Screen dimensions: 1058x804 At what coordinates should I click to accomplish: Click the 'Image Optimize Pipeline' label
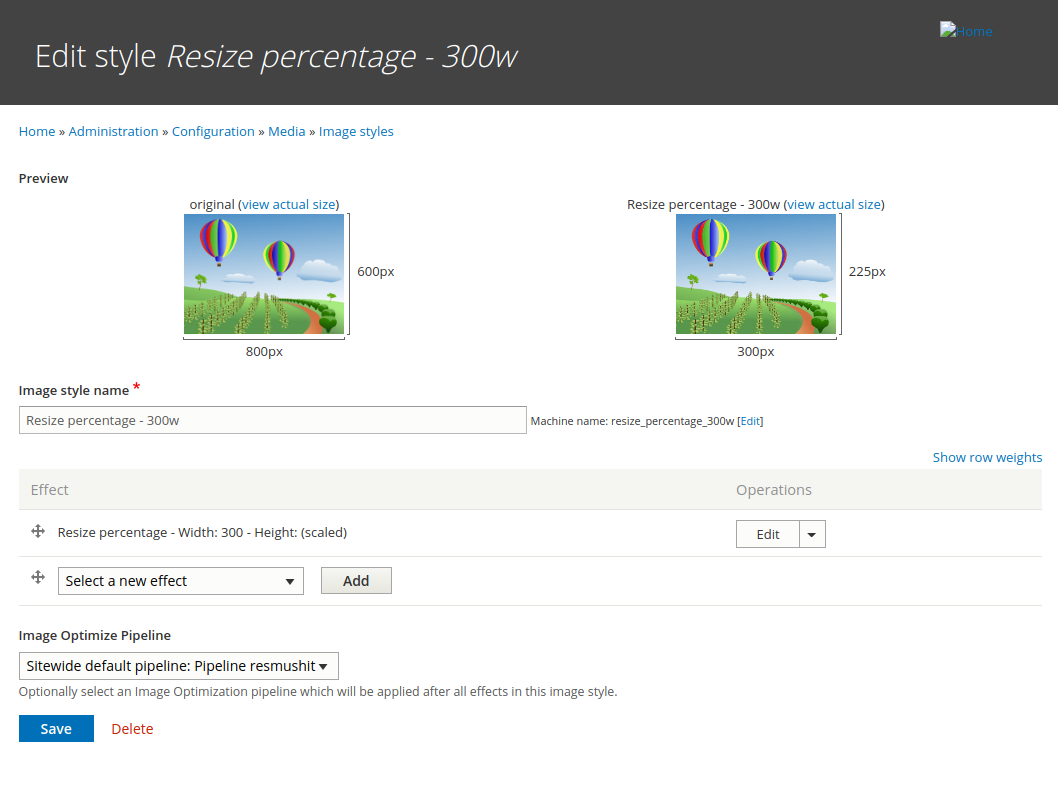[94, 635]
